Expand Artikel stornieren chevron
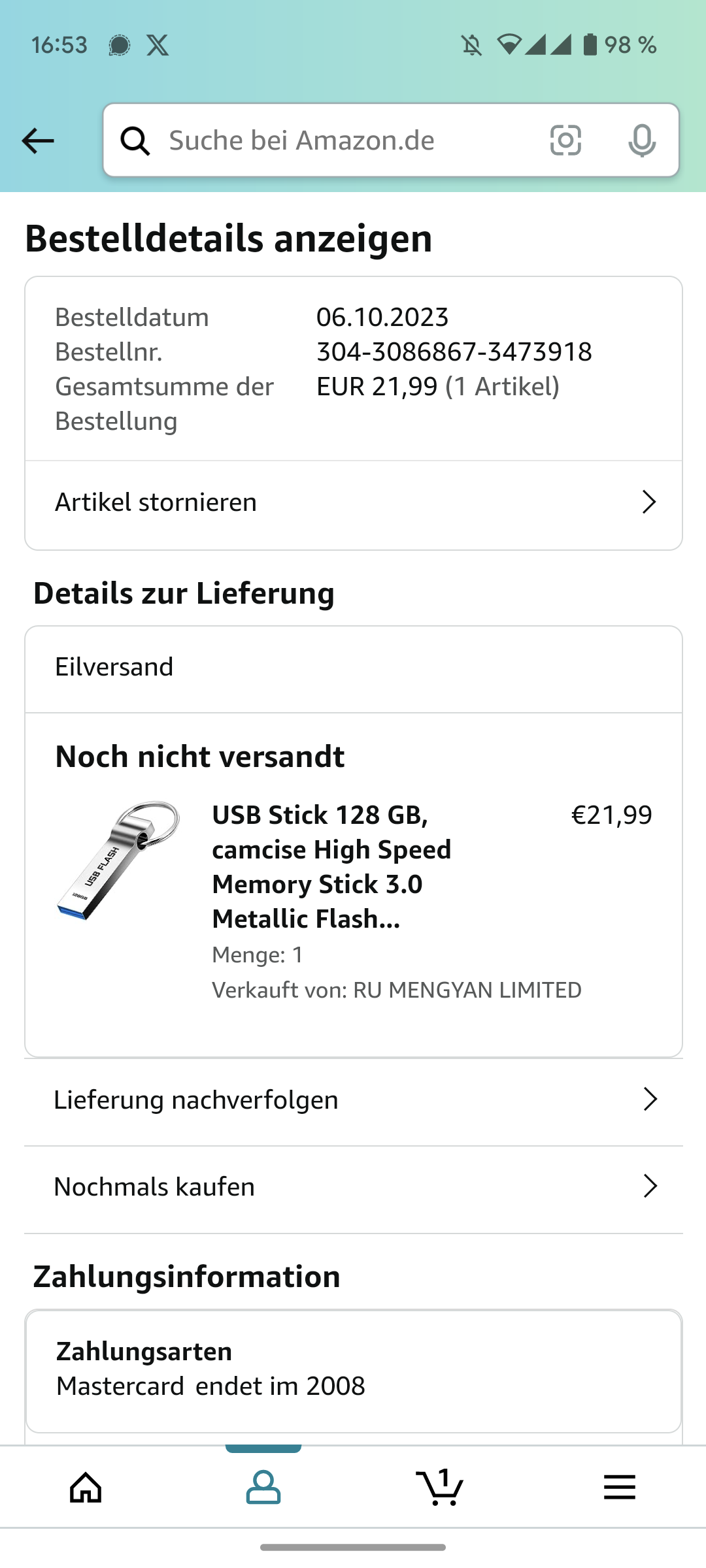Image resolution: width=706 pixels, height=1568 pixels. (648, 502)
